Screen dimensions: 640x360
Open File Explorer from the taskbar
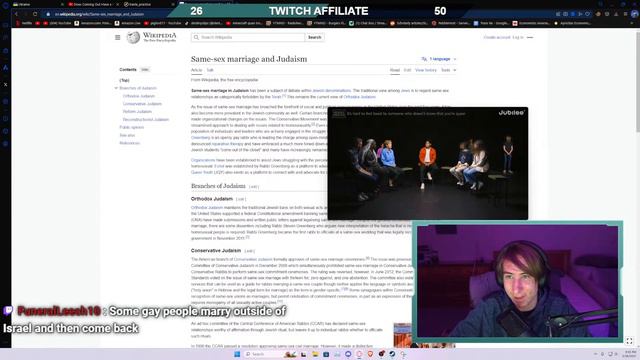(315, 354)
